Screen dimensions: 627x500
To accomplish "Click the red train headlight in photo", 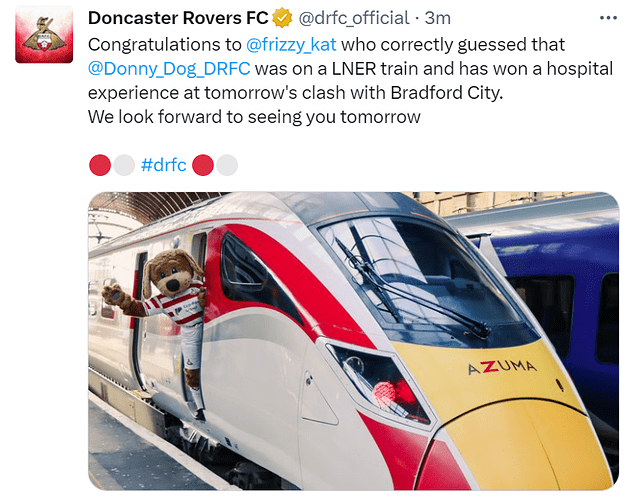I will click(386, 393).
